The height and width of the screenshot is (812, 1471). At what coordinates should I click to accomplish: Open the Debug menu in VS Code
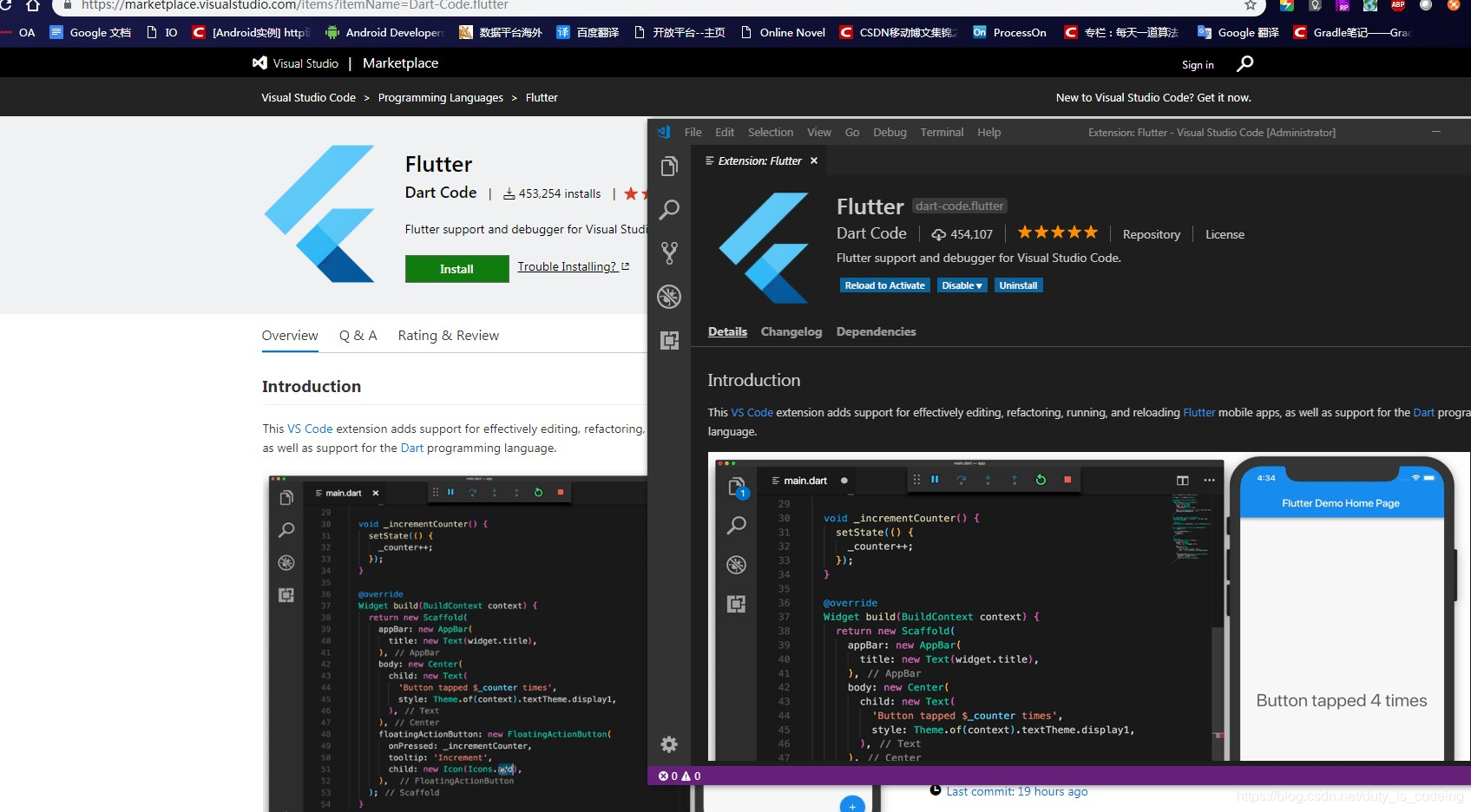(x=890, y=132)
